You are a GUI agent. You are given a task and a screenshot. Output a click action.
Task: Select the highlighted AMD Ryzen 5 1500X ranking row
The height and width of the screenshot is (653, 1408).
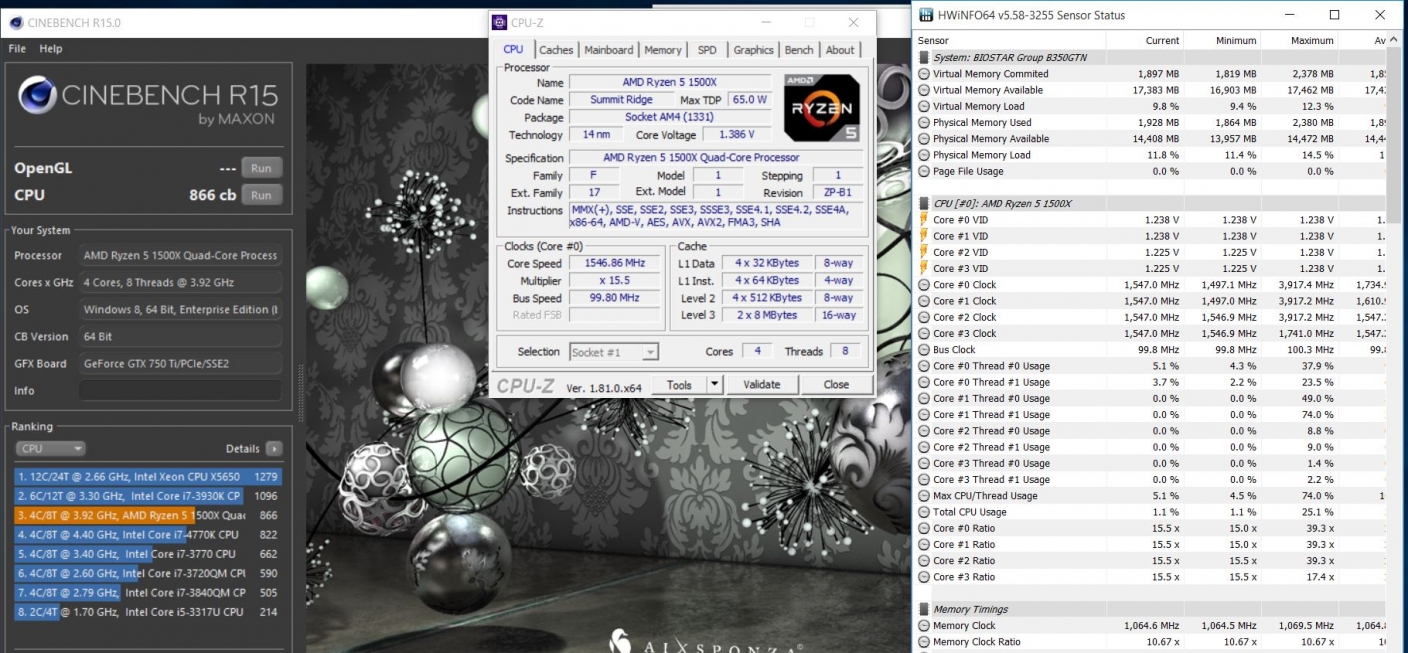[148, 515]
